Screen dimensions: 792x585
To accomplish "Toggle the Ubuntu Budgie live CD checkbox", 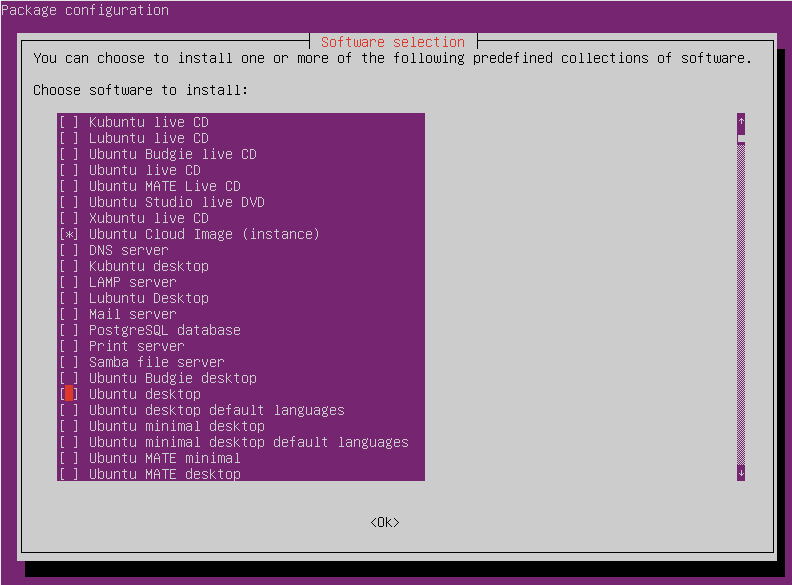I will pyautogui.click(x=69, y=154).
